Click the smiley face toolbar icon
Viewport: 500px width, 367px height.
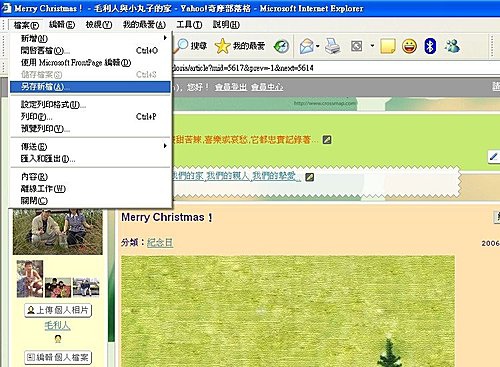pyautogui.click(x=409, y=46)
